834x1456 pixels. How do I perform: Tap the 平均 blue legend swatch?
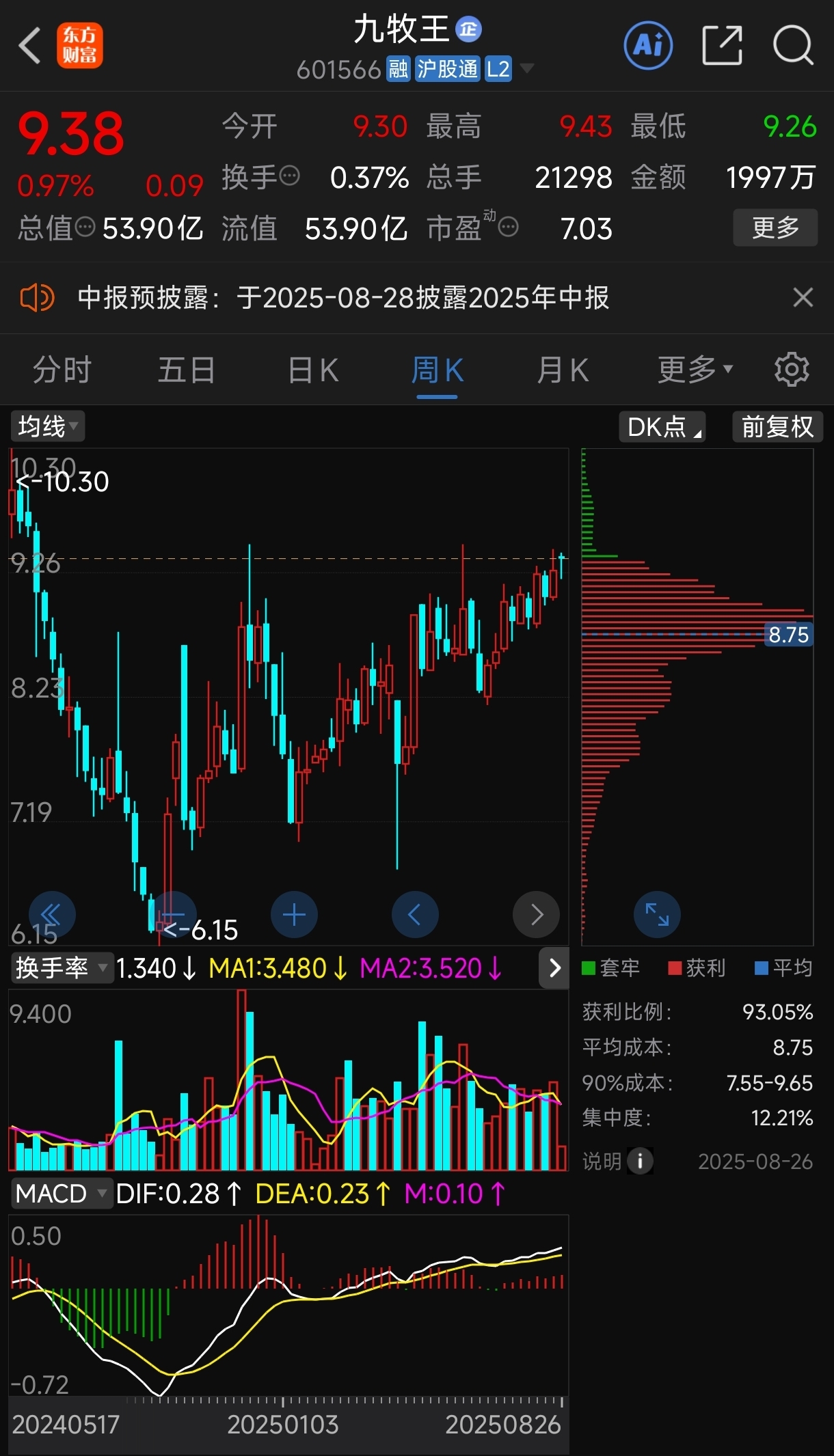pyautogui.click(x=761, y=968)
